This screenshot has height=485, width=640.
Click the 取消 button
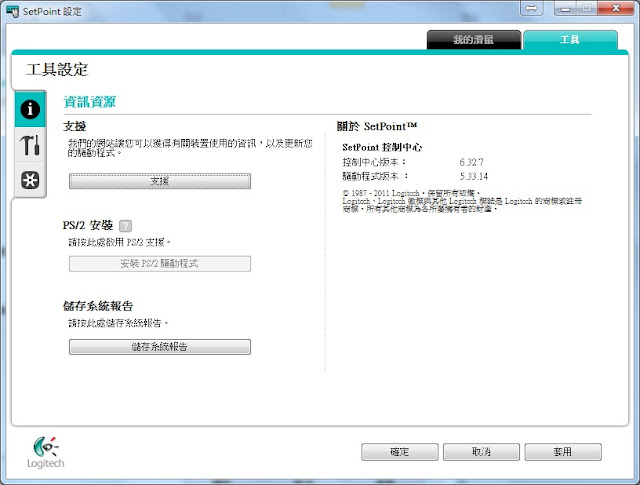tap(481, 452)
